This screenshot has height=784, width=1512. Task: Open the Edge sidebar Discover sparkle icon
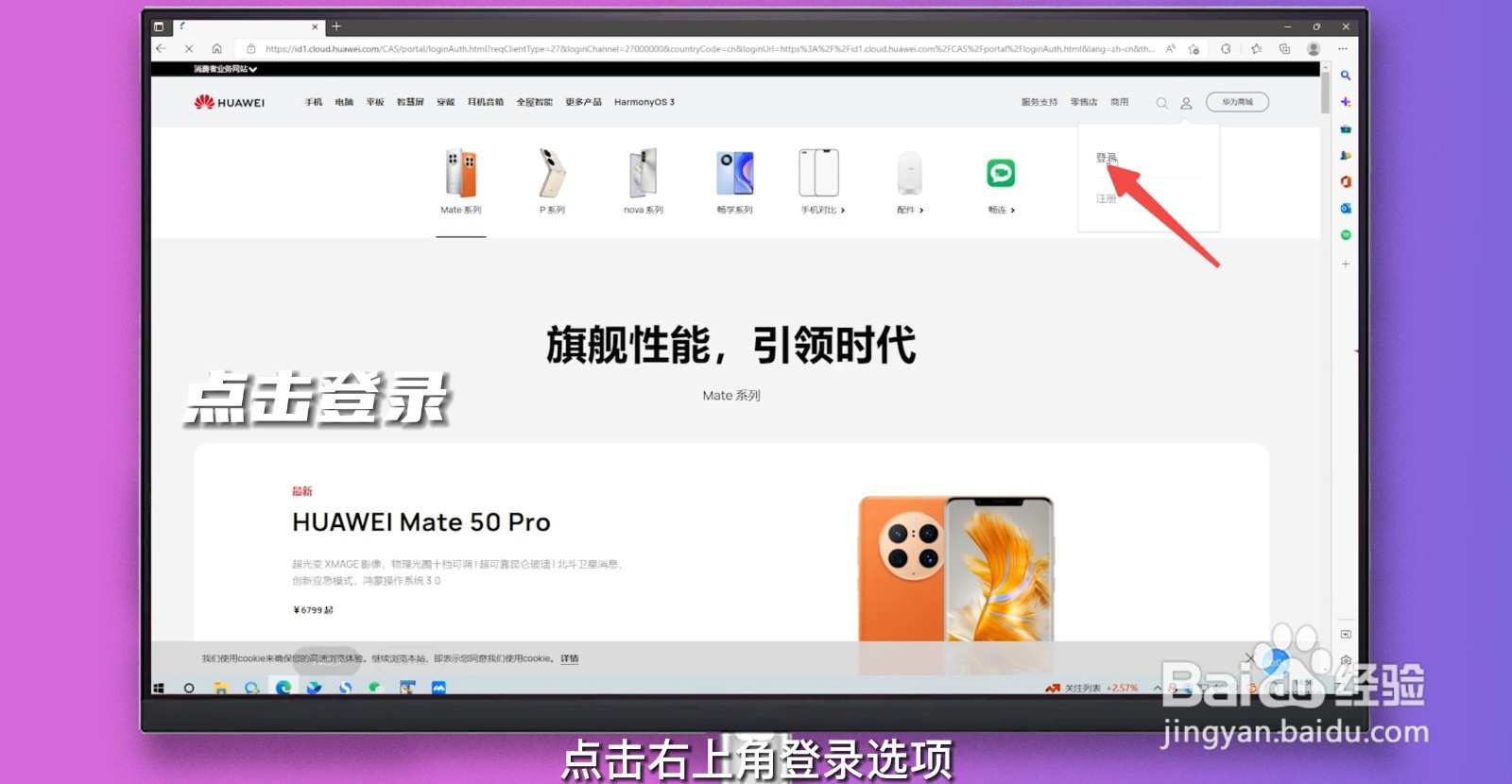point(1346,102)
